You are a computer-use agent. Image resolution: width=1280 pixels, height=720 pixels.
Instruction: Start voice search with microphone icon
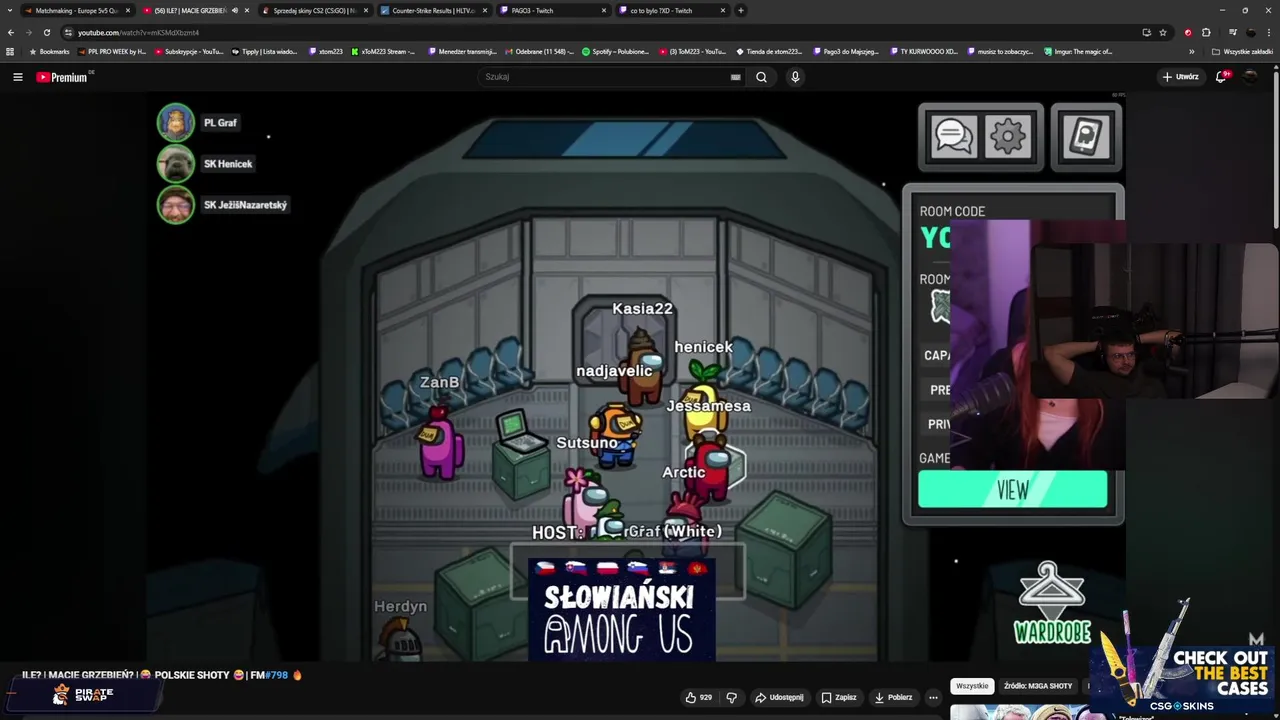point(795,77)
